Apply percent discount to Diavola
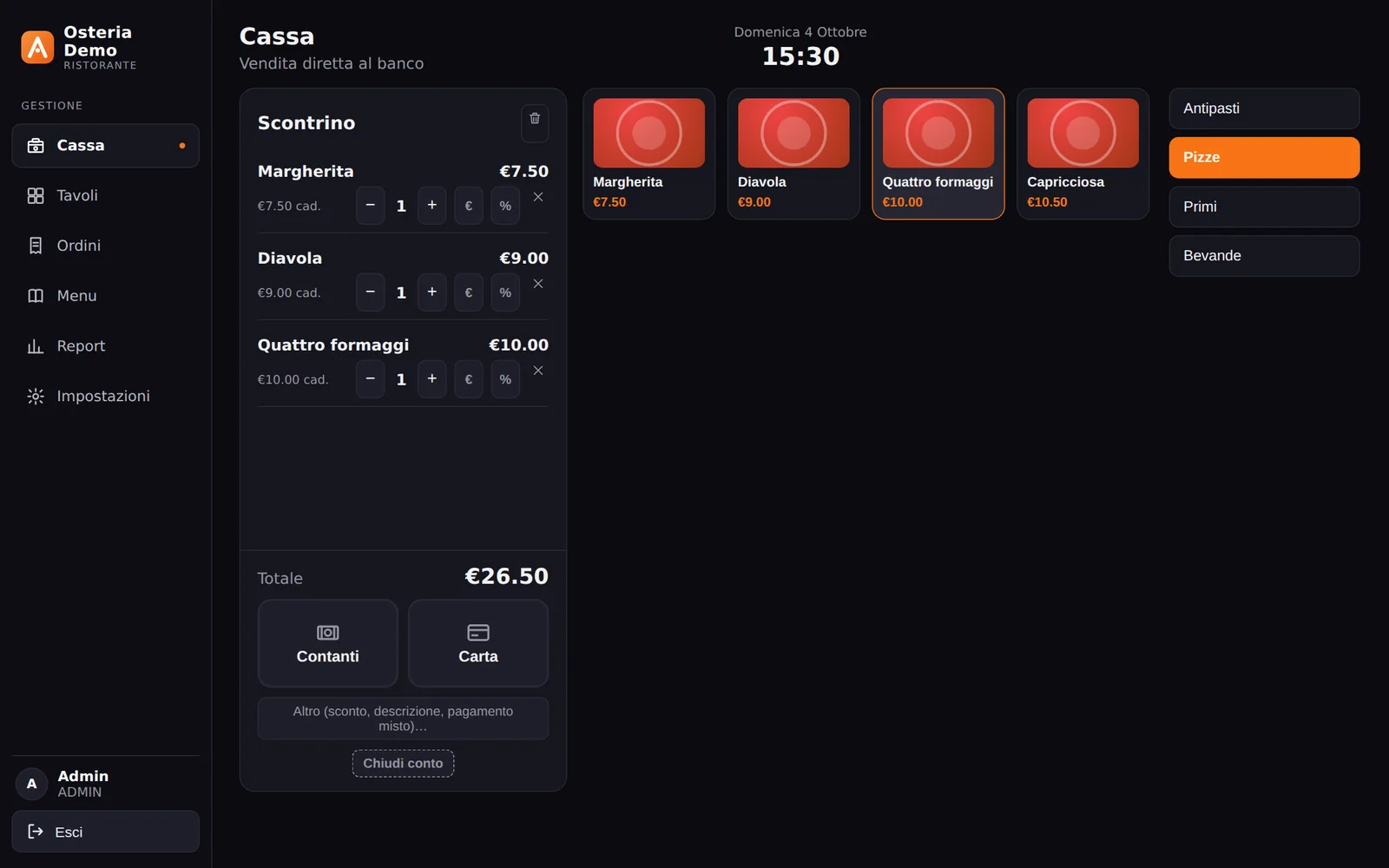This screenshot has height=868, width=1389. pos(505,293)
